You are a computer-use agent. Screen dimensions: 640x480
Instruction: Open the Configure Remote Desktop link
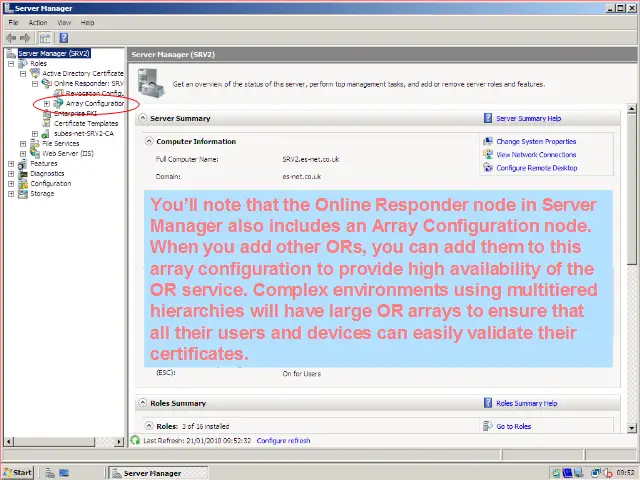537,168
